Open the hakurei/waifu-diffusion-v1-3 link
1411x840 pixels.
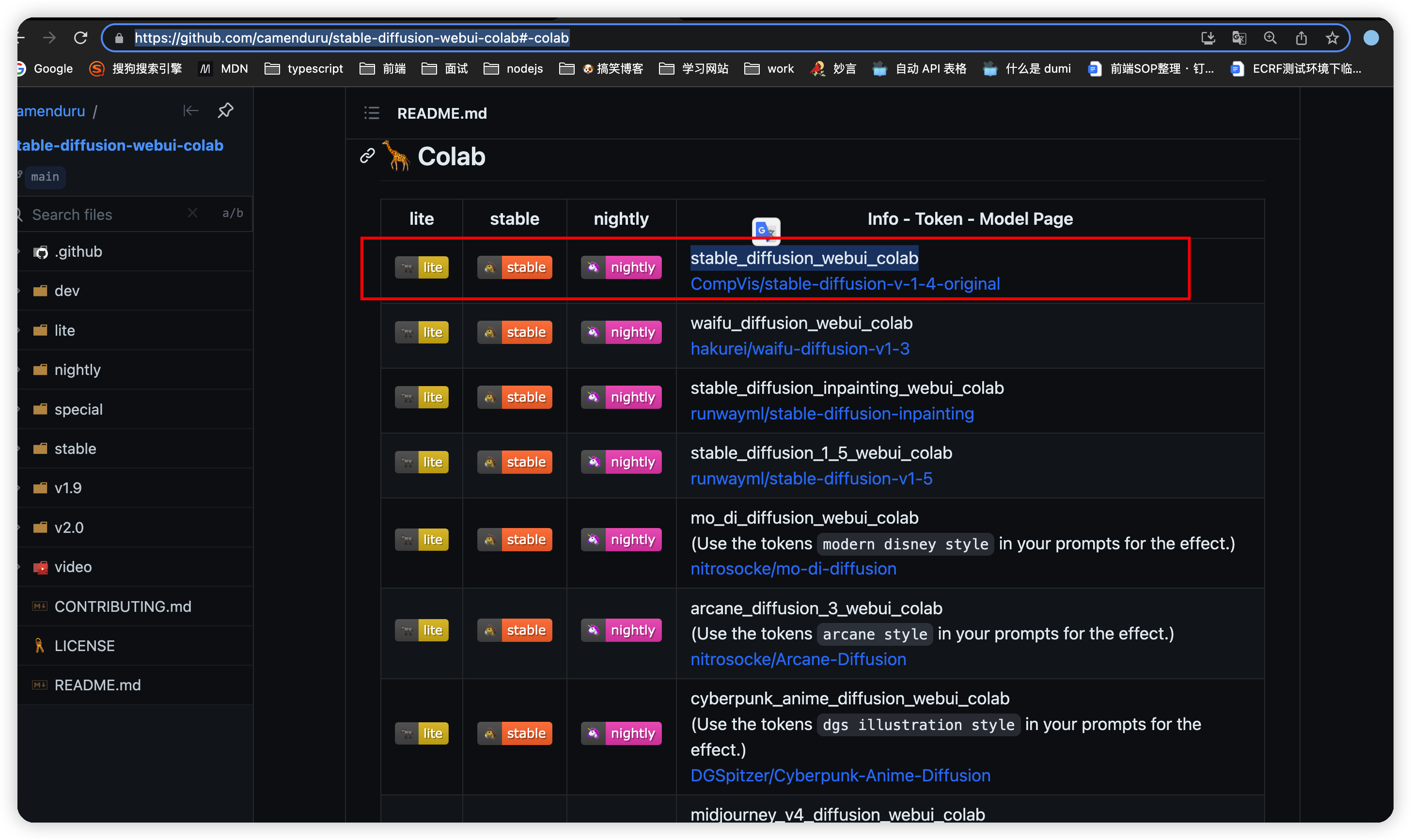click(x=800, y=349)
